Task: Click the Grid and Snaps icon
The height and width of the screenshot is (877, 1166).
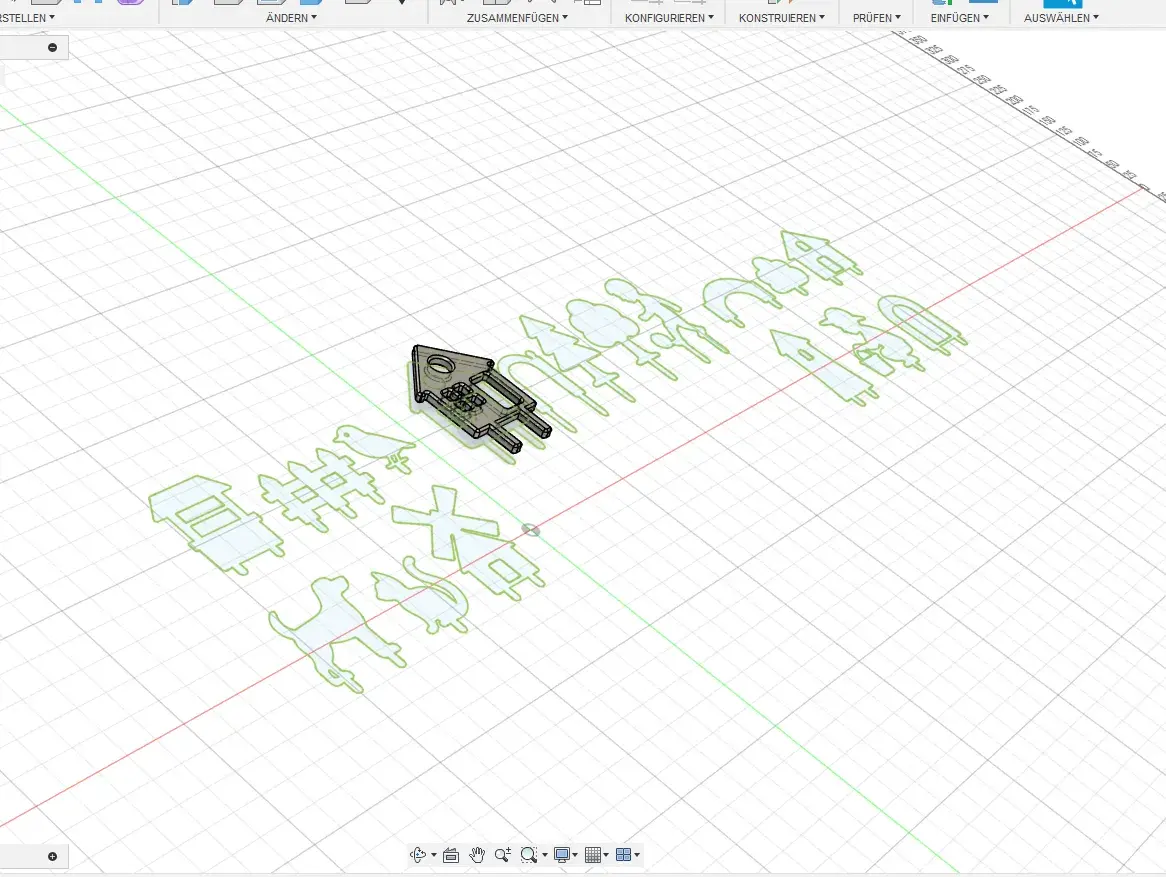Action: tap(593, 855)
